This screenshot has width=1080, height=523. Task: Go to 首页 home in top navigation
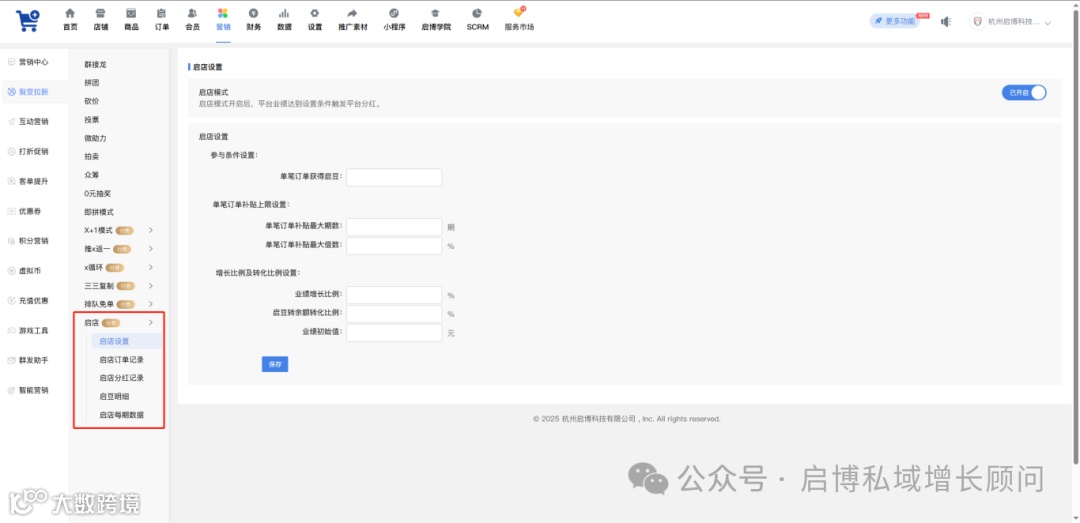click(70, 20)
